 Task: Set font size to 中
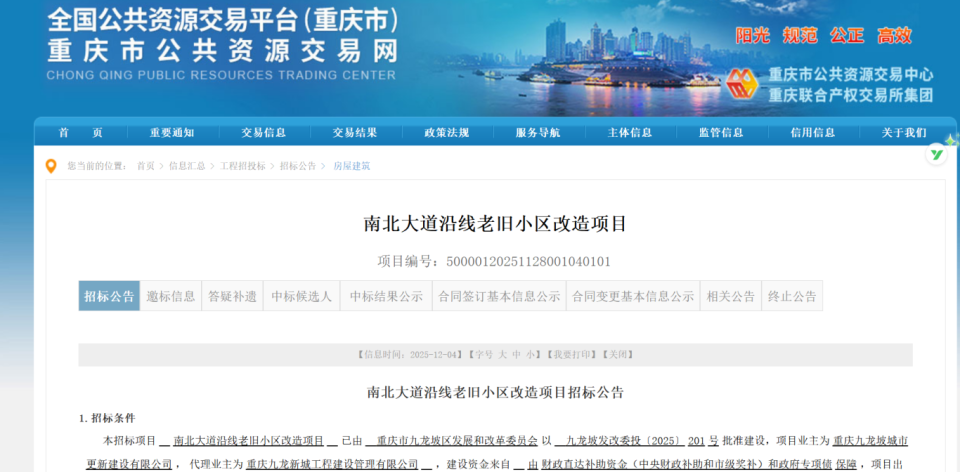(x=517, y=354)
